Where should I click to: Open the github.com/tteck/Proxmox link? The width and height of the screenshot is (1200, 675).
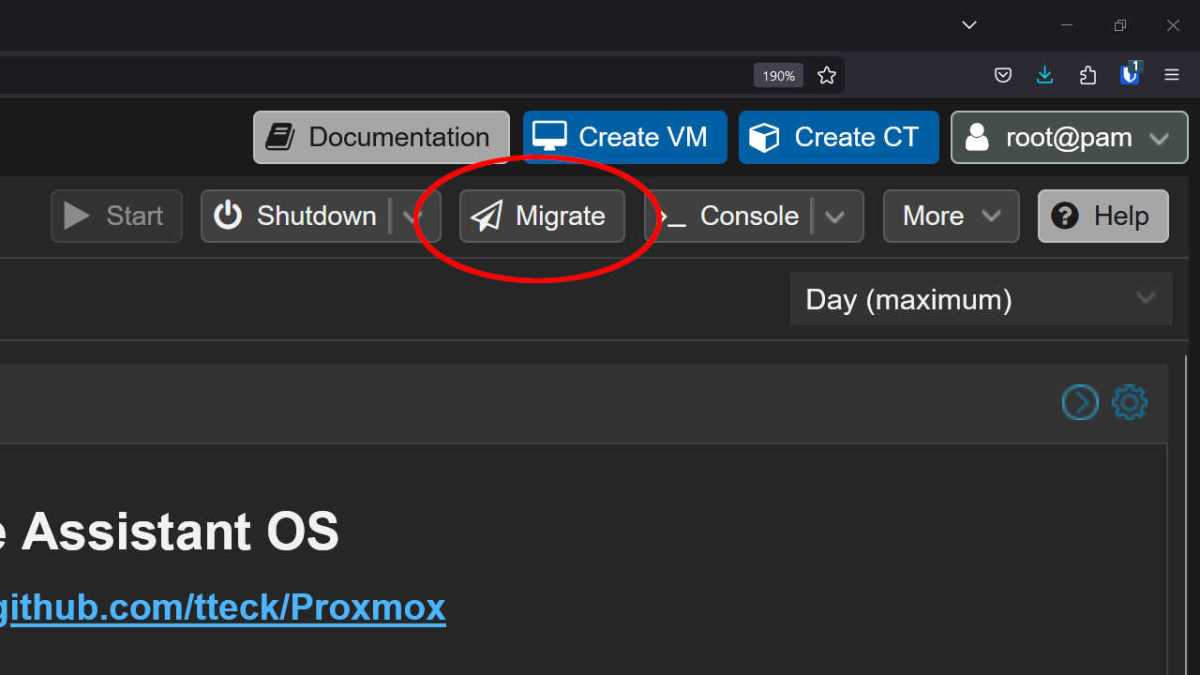point(222,606)
